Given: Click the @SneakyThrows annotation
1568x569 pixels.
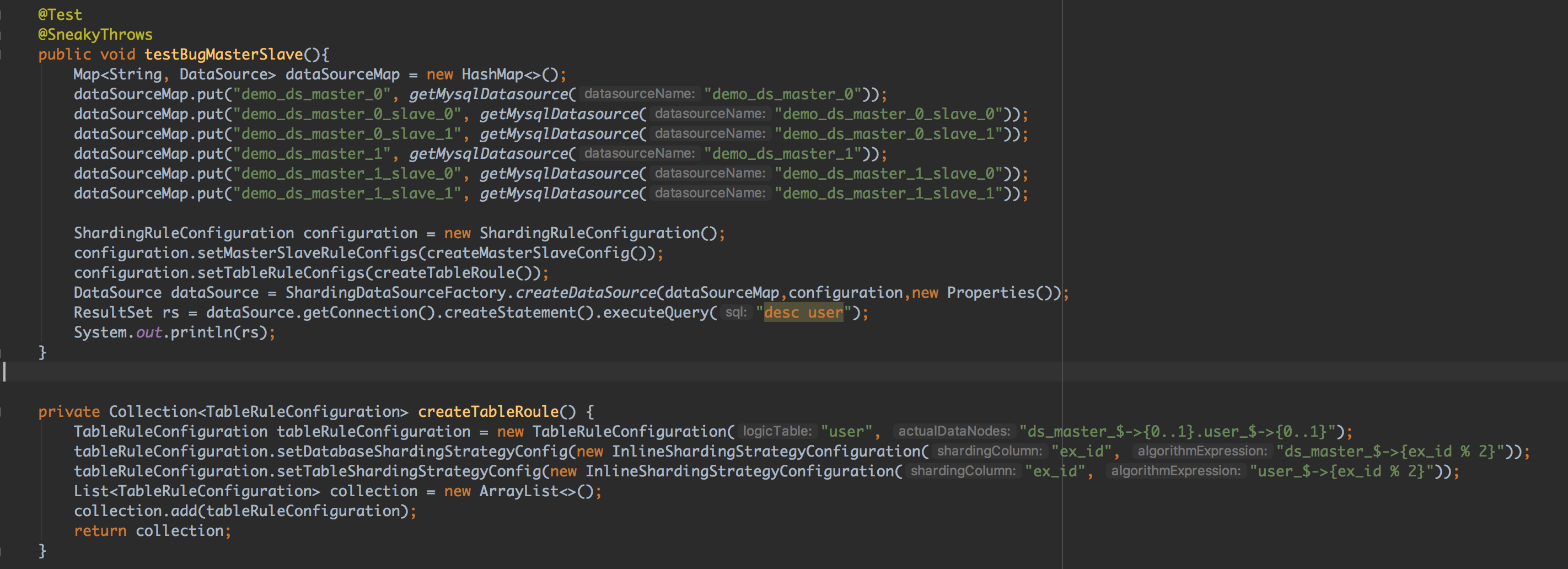Looking at the screenshot, I should (95, 35).
